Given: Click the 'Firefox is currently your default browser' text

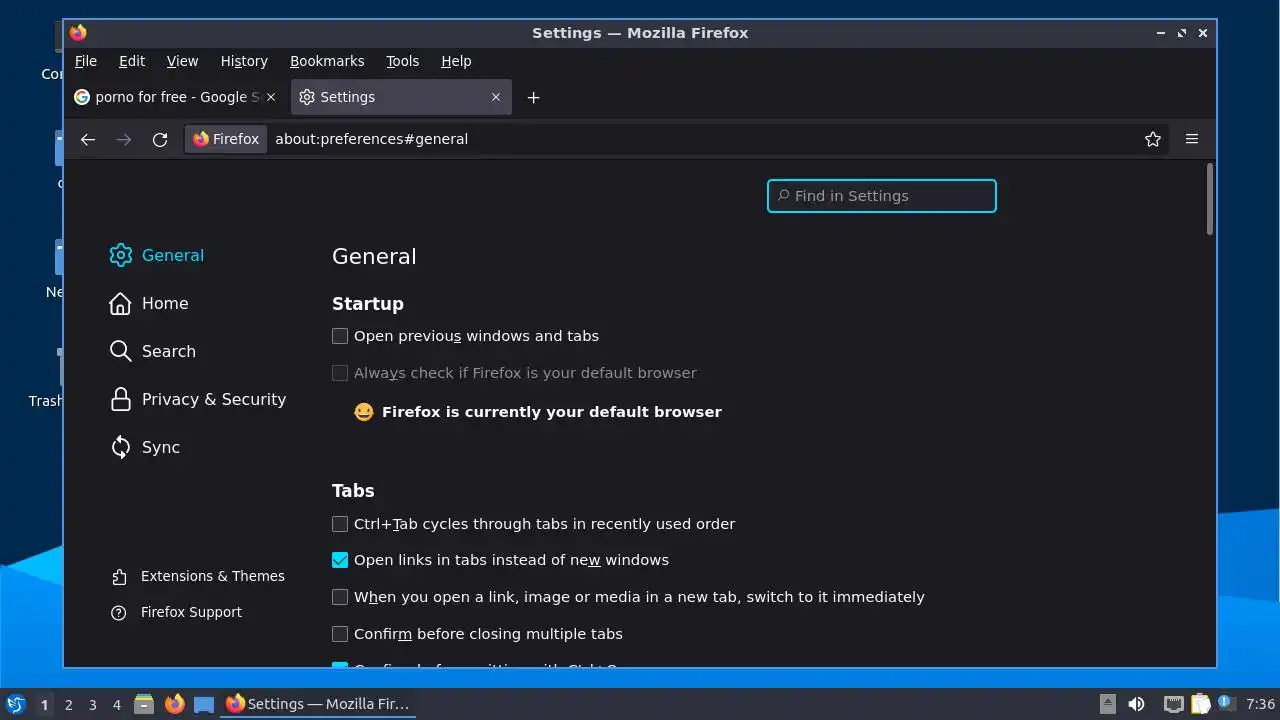Looking at the screenshot, I should coord(552,412).
